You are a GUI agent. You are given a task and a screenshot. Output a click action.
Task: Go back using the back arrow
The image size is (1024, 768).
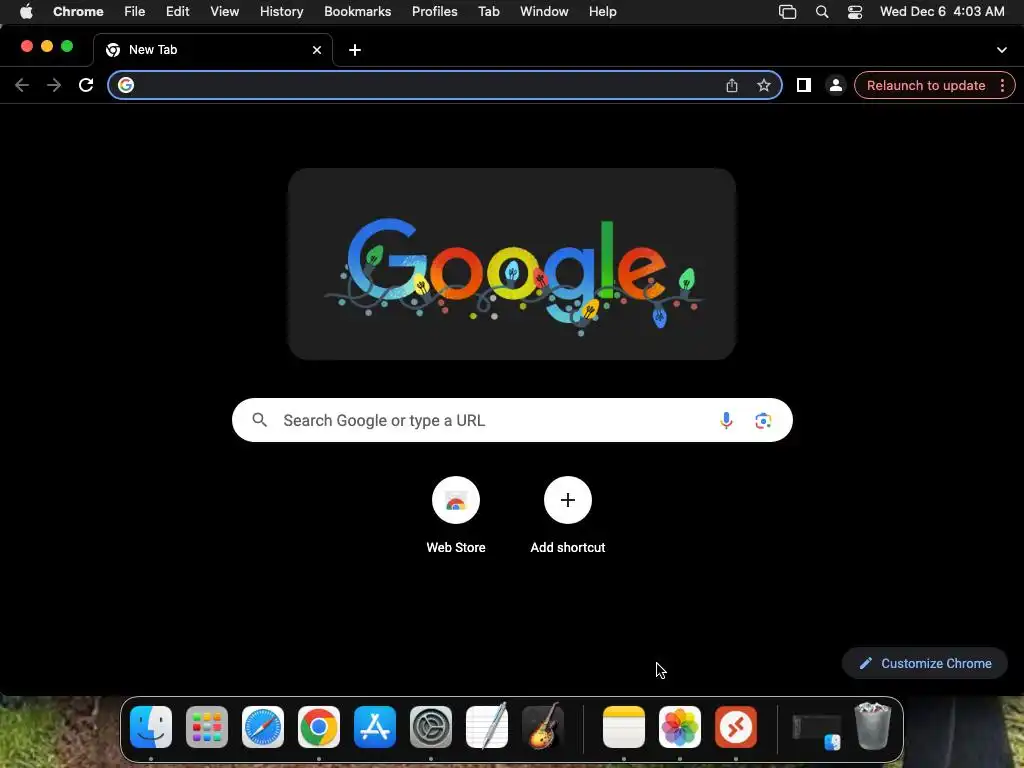[x=22, y=85]
